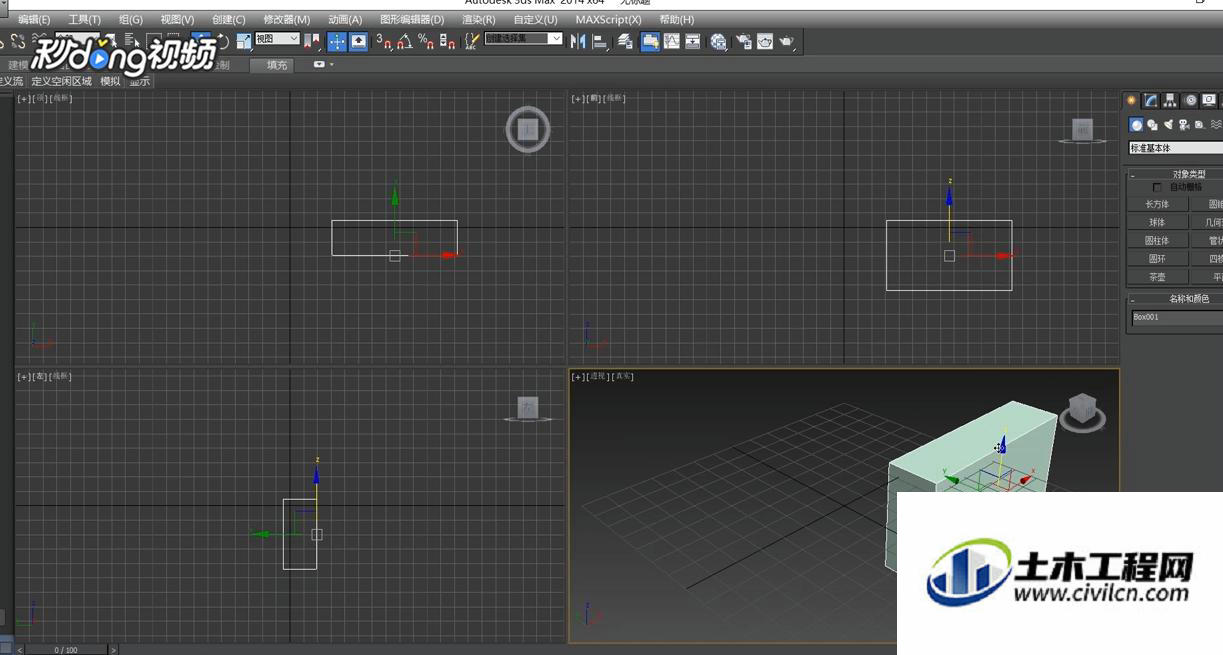
Task: Click the Edit Named Selection Sets icon
Action: pyautogui.click(x=471, y=41)
